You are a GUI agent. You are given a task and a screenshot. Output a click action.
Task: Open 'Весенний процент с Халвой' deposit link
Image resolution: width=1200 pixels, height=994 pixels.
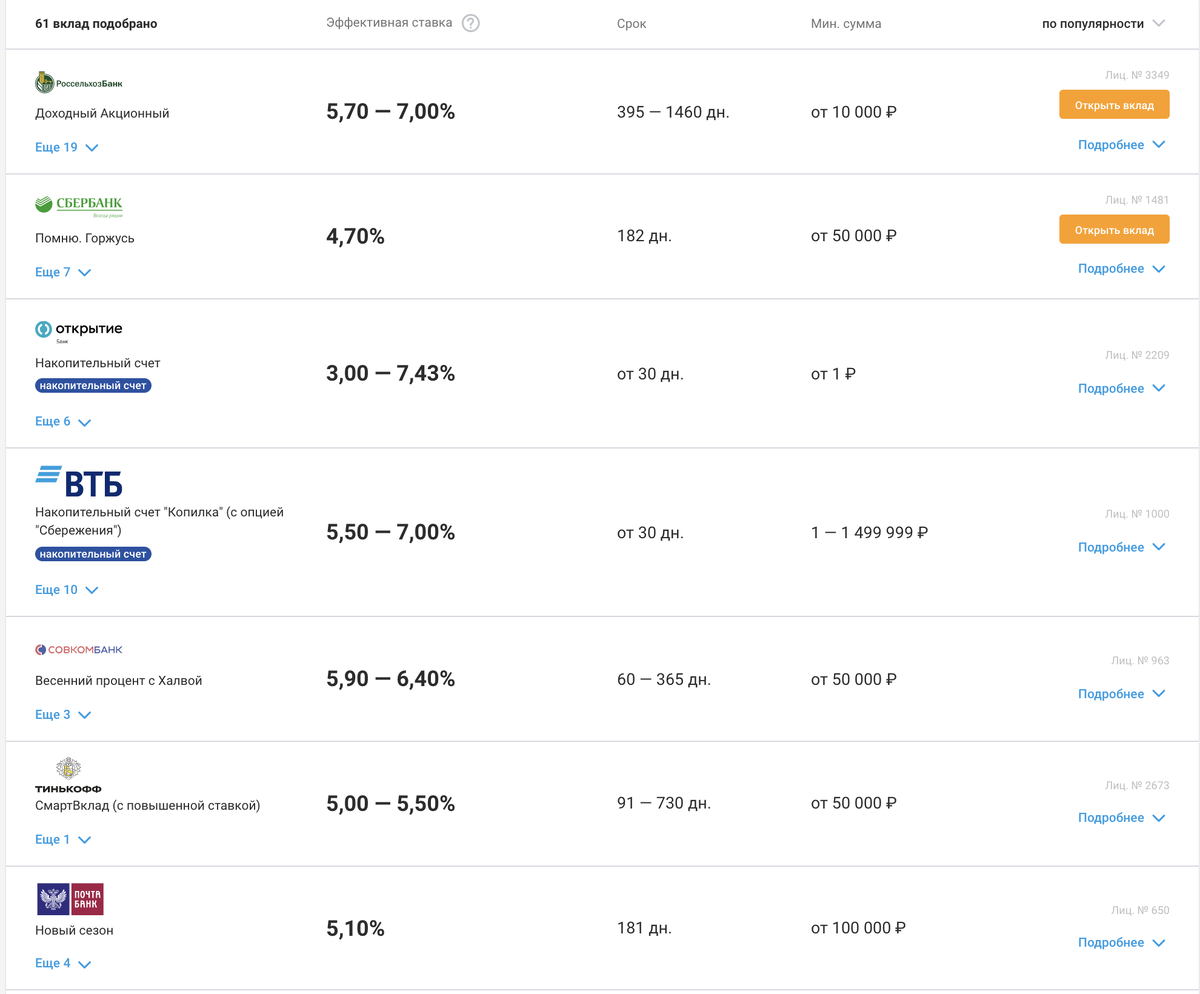(119, 681)
